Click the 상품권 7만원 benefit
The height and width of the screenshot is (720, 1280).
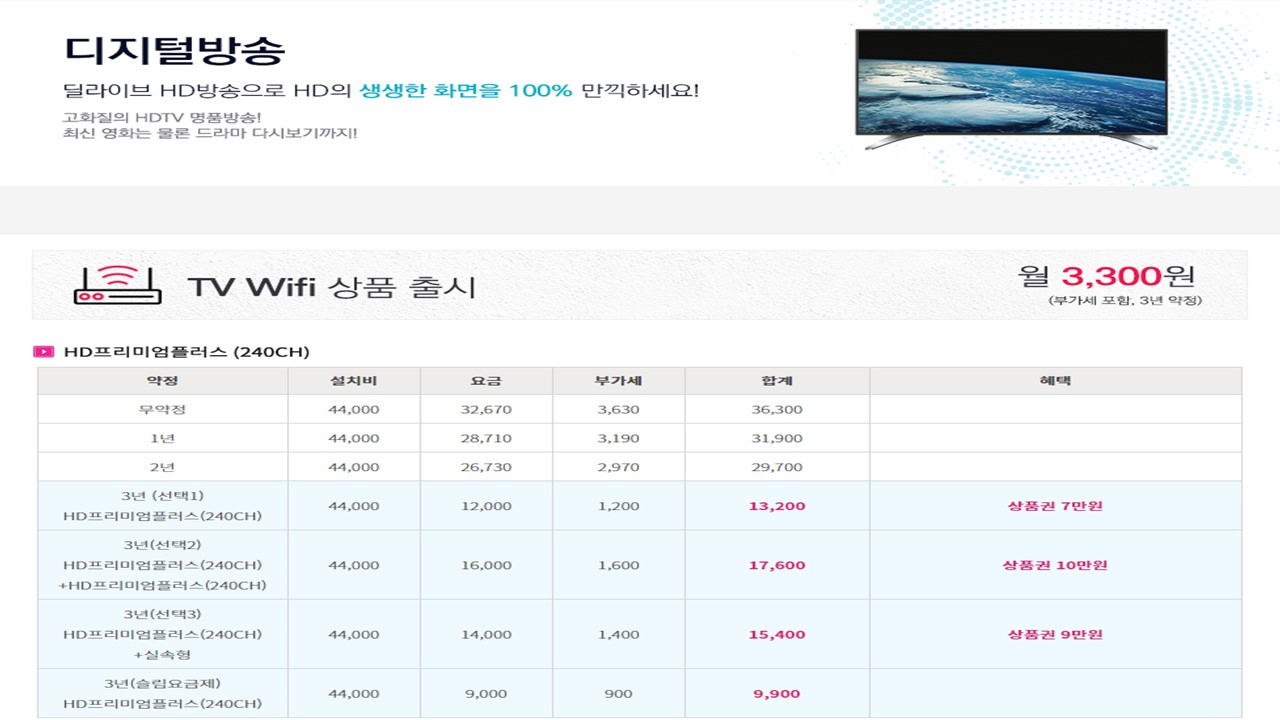(1055, 506)
